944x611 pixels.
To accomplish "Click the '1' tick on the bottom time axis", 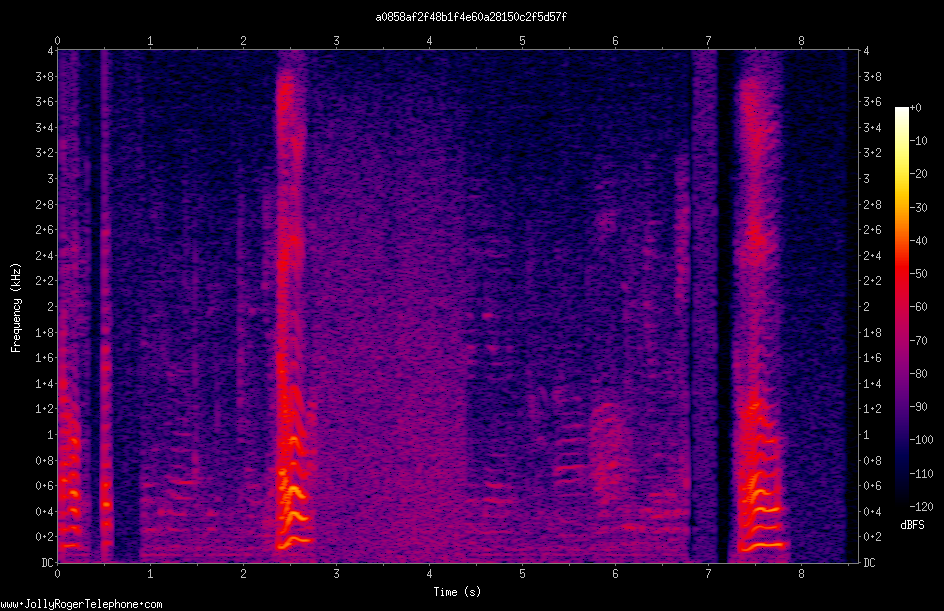I will click(x=151, y=574).
